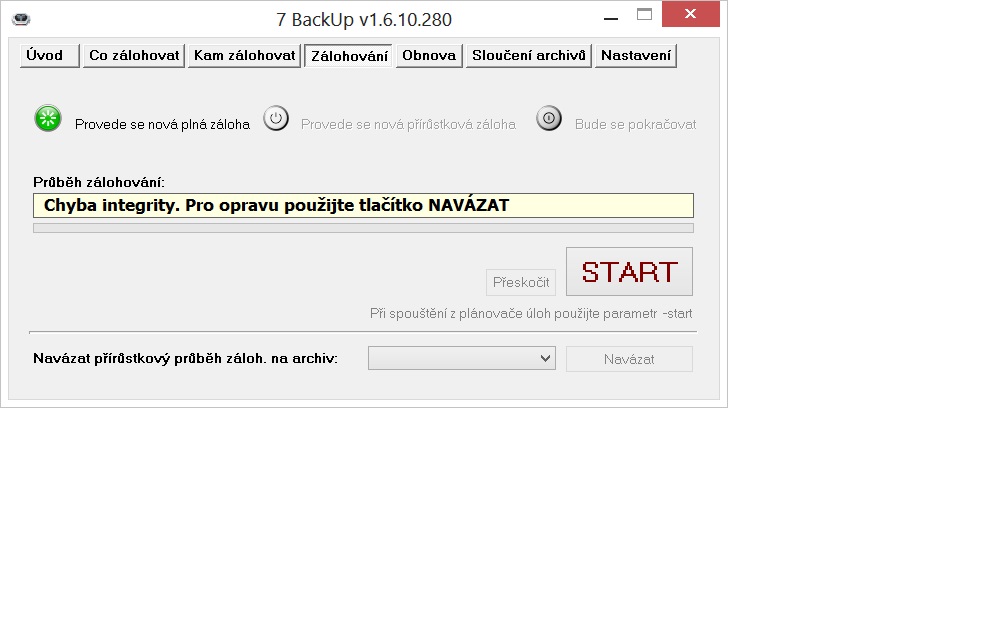This screenshot has height=630, width=1008.
Task: Select the Zálohování tab
Action: point(348,56)
